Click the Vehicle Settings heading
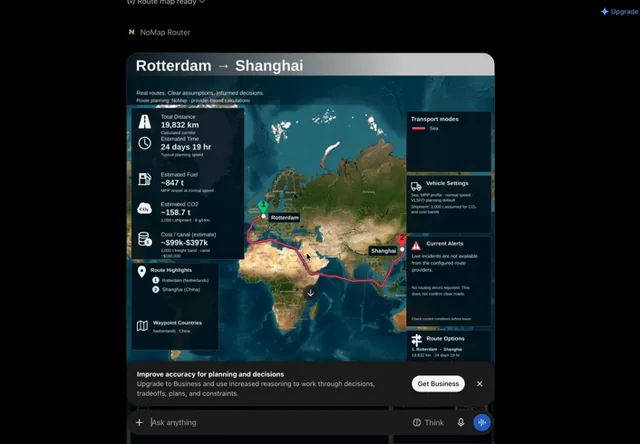The image size is (640, 444). point(447,183)
